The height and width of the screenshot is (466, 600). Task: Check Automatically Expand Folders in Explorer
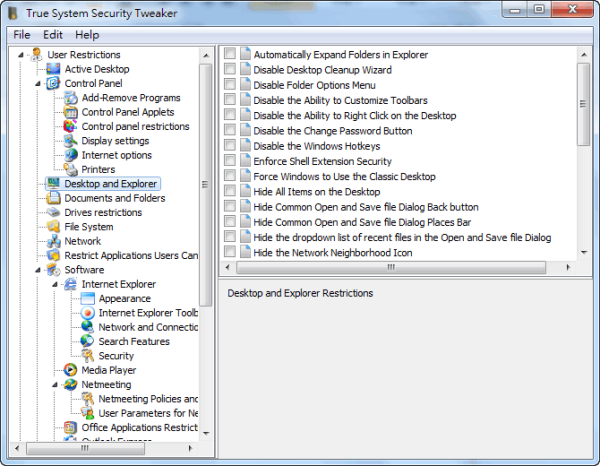tap(230, 53)
